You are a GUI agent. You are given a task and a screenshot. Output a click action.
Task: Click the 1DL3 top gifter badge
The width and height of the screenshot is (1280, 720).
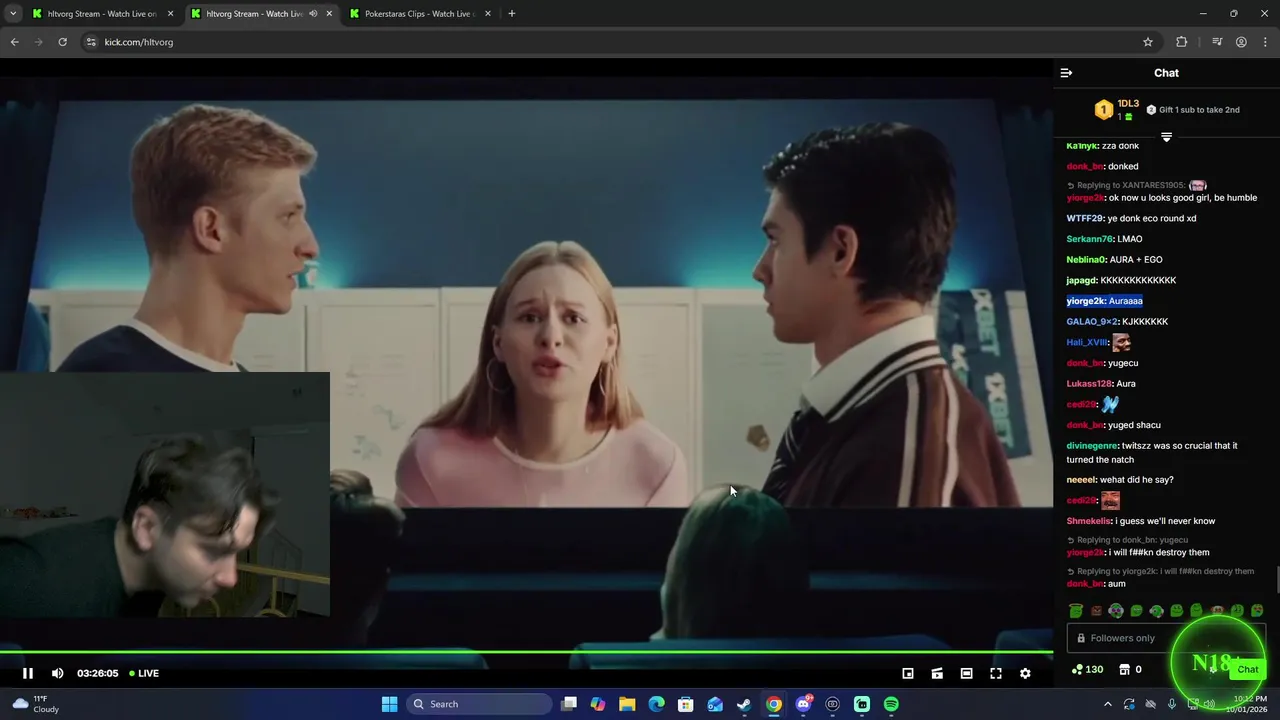(1117, 110)
